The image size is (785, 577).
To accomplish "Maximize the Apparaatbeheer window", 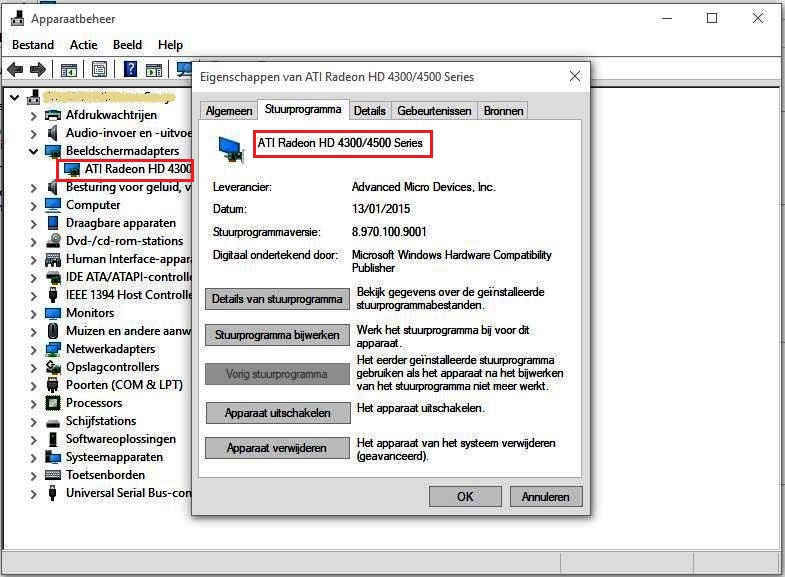I will coord(712,19).
